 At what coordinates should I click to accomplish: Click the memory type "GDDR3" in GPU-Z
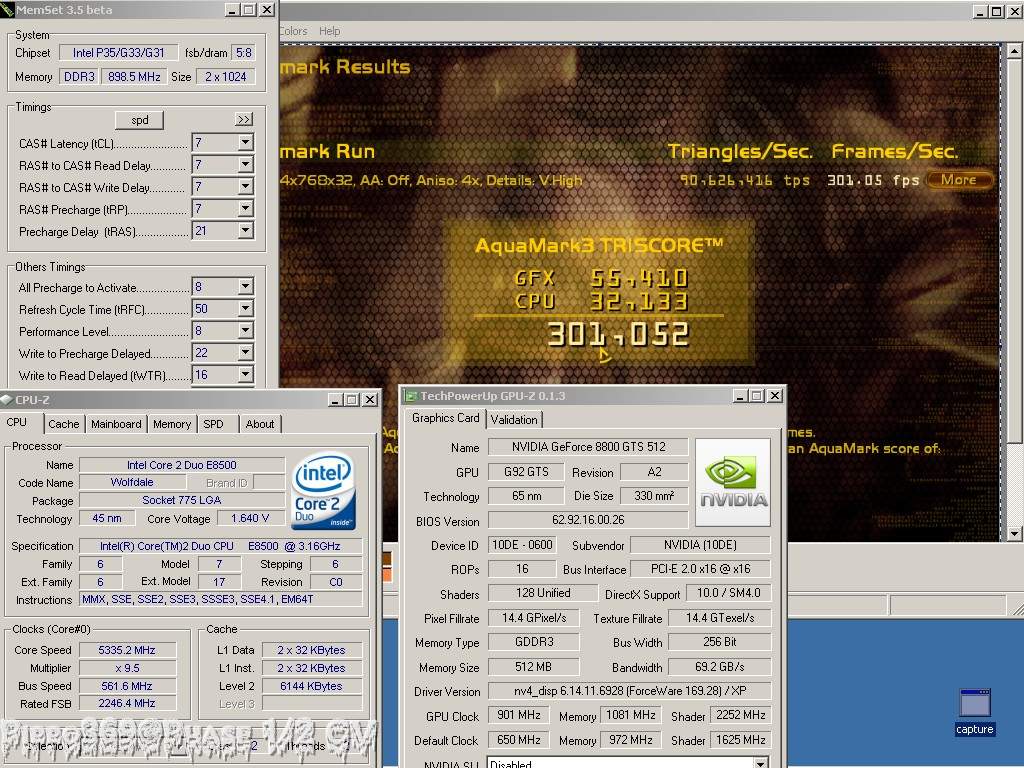tap(534, 642)
